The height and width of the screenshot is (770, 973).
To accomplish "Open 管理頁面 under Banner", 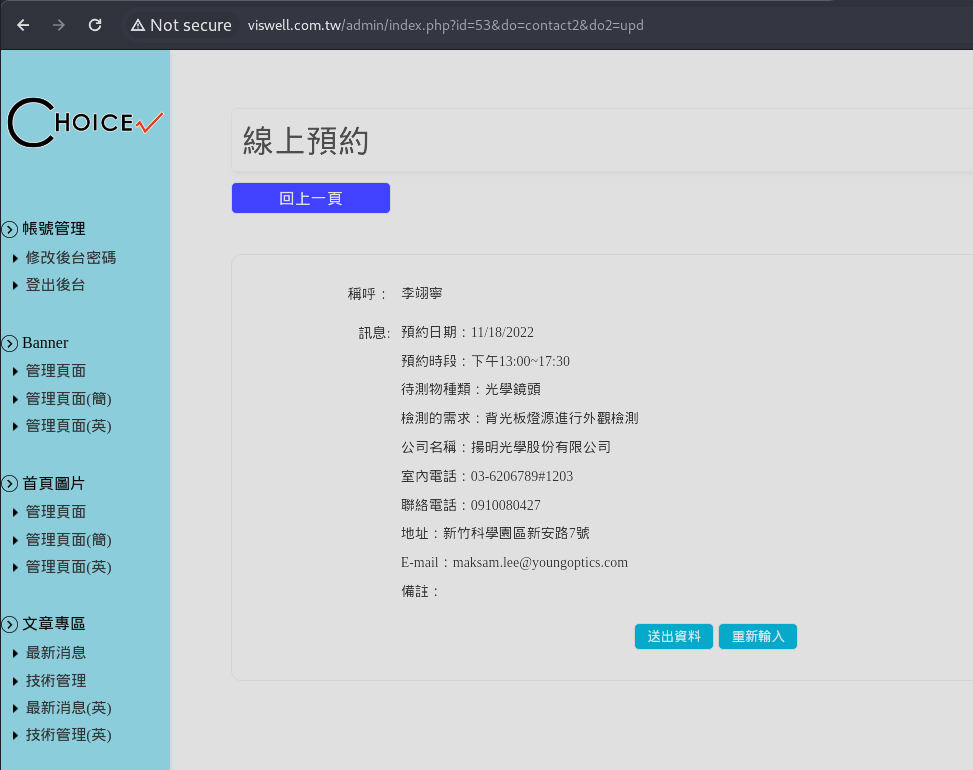I will tap(55, 371).
